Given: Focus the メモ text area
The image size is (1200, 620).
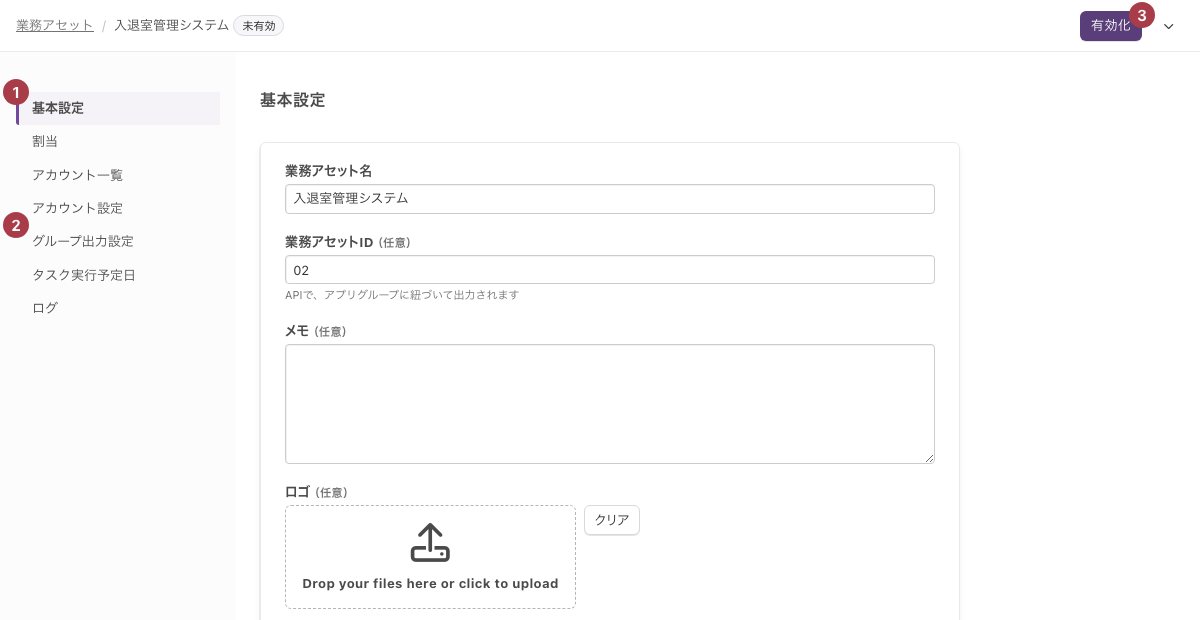Looking at the screenshot, I should (610, 404).
